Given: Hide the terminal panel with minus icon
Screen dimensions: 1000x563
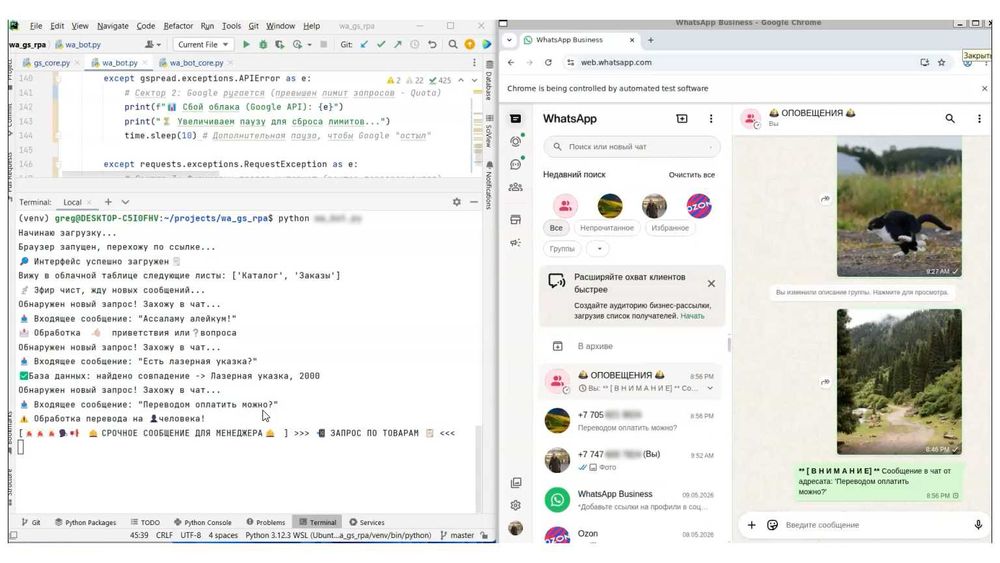Looking at the screenshot, I should tap(474, 201).
